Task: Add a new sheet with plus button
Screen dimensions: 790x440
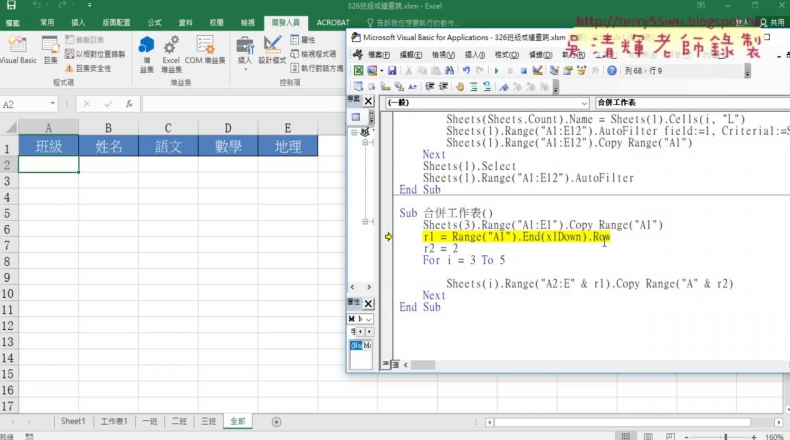Action: tap(276, 422)
